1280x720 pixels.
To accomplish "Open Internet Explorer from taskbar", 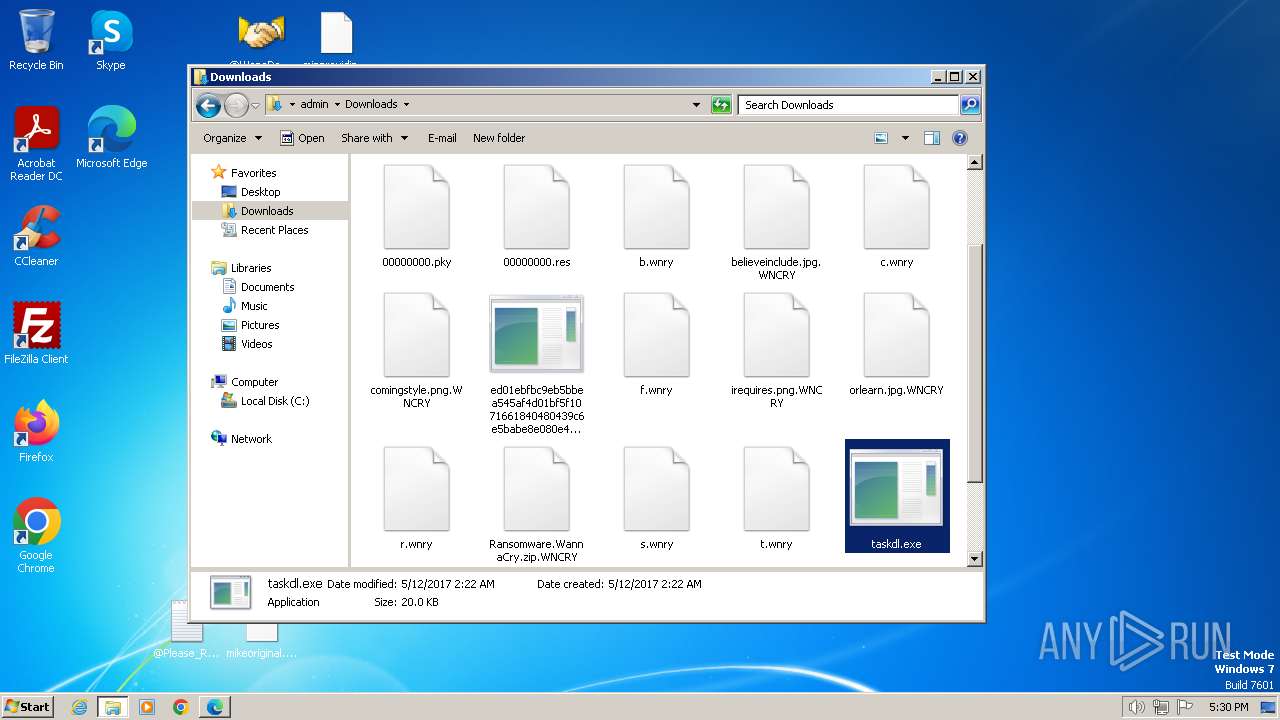I will pyautogui.click(x=80, y=707).
